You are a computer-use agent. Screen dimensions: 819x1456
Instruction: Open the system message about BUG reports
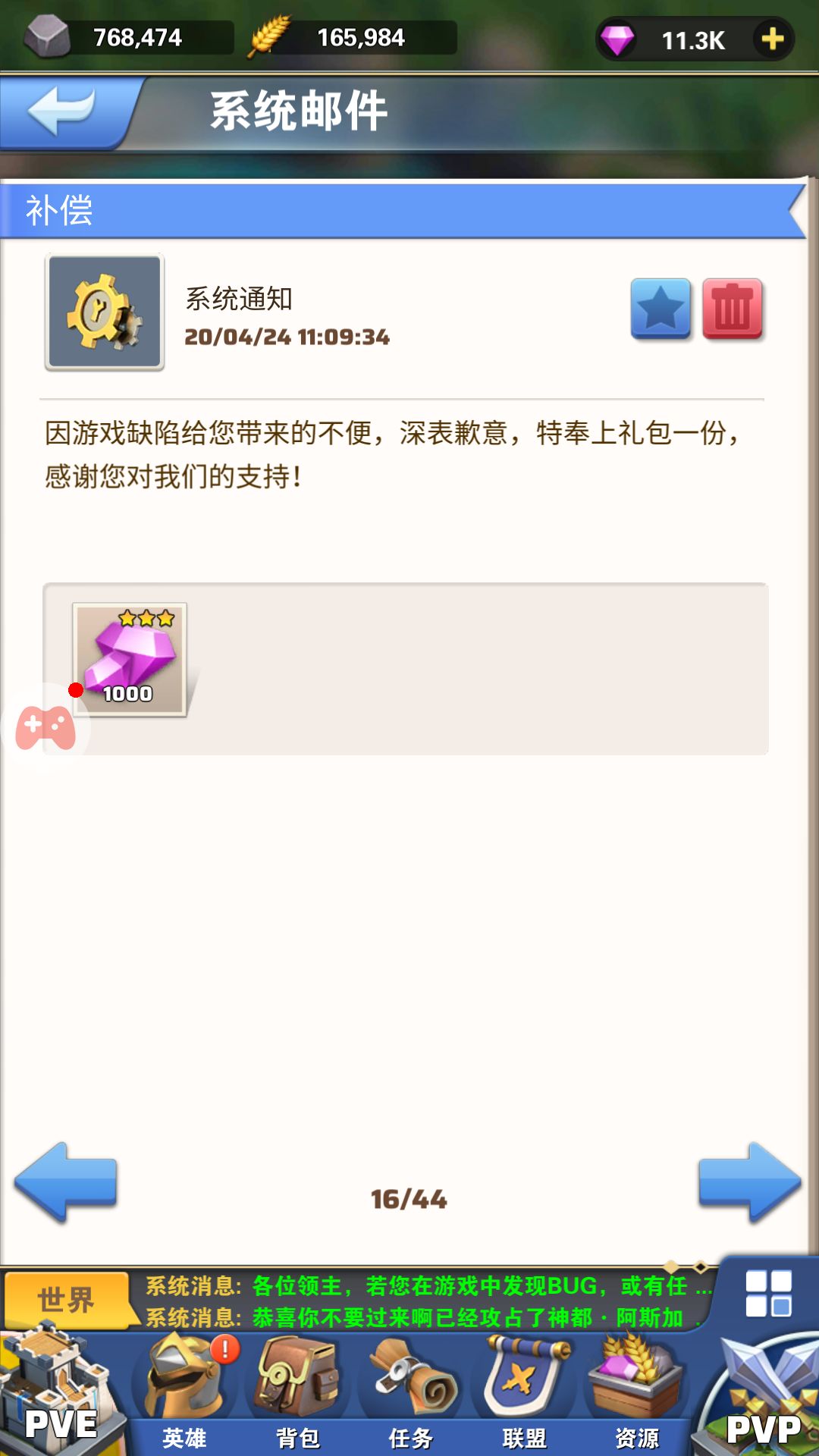coord(428,1286)
